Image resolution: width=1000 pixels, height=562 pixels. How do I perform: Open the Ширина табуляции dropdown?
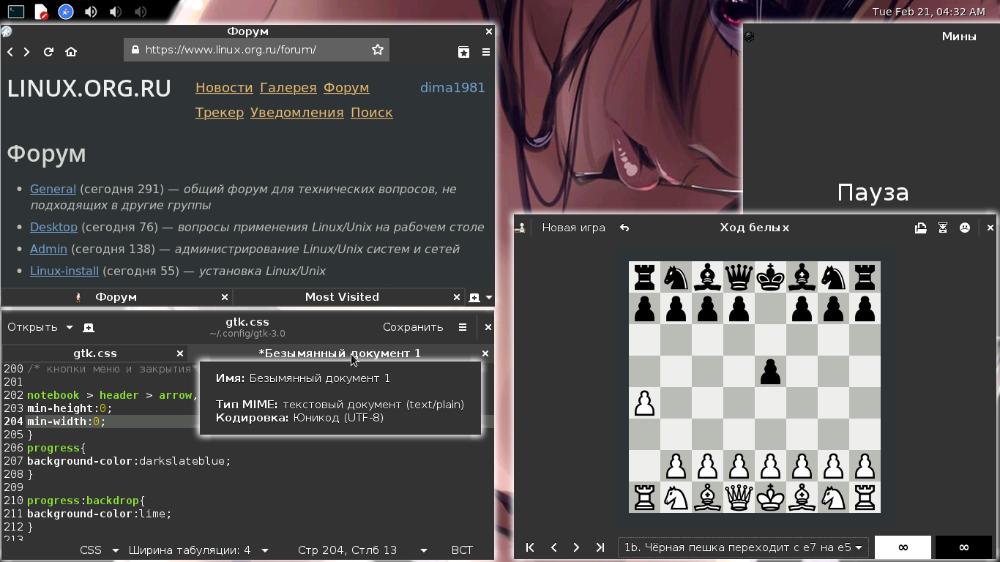pos(198,550)
